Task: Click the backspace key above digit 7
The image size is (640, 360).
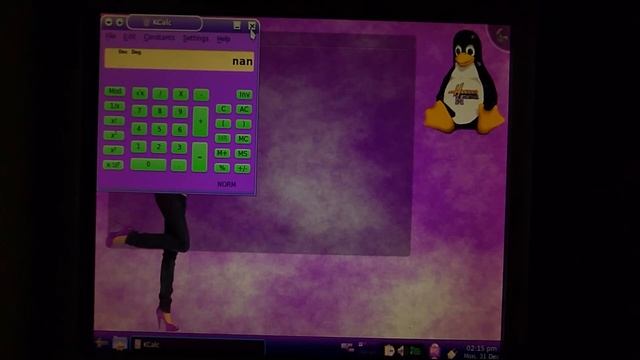Action: point(140,93)
